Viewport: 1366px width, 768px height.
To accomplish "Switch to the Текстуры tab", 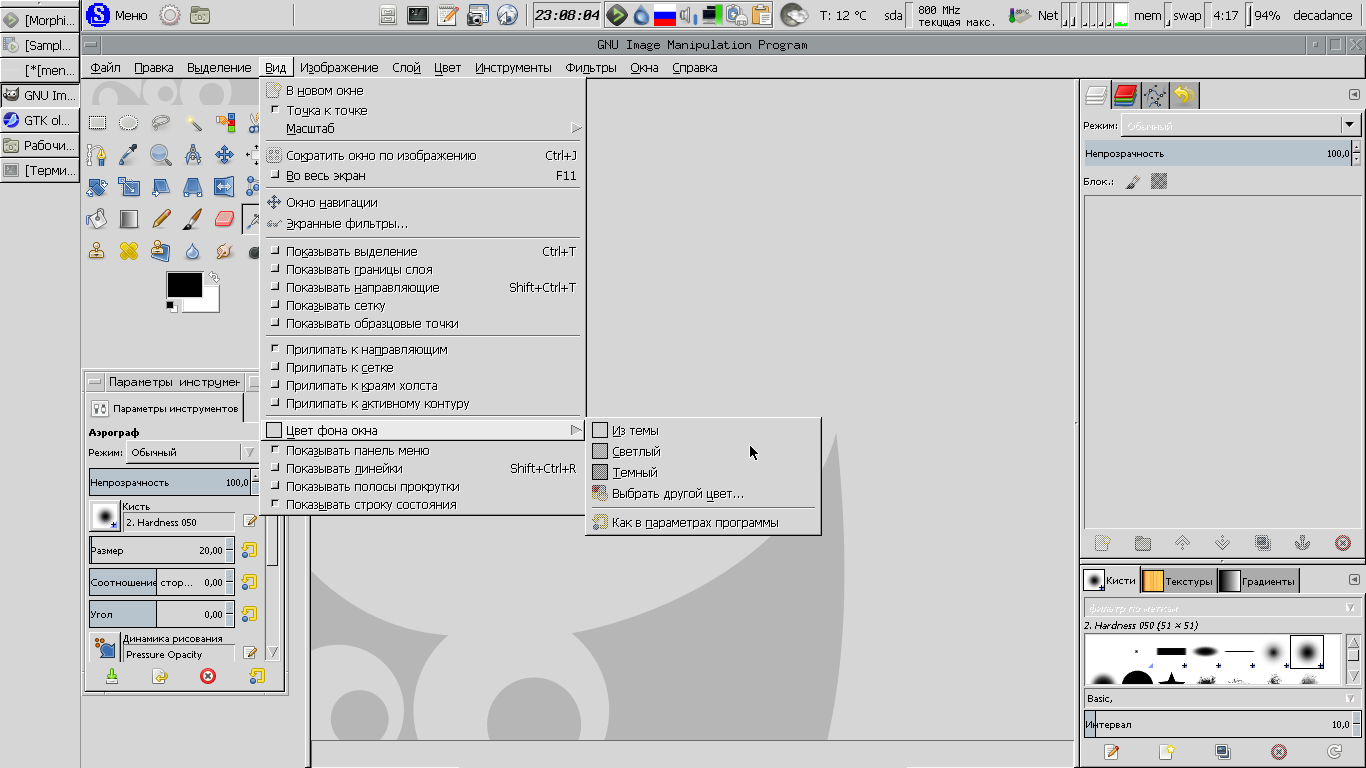I will click(1178, 581).
